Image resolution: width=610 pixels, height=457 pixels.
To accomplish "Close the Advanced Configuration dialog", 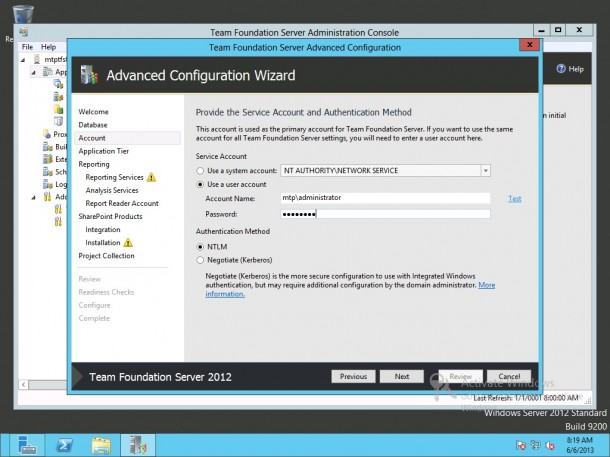I will [x=529, y=45].
